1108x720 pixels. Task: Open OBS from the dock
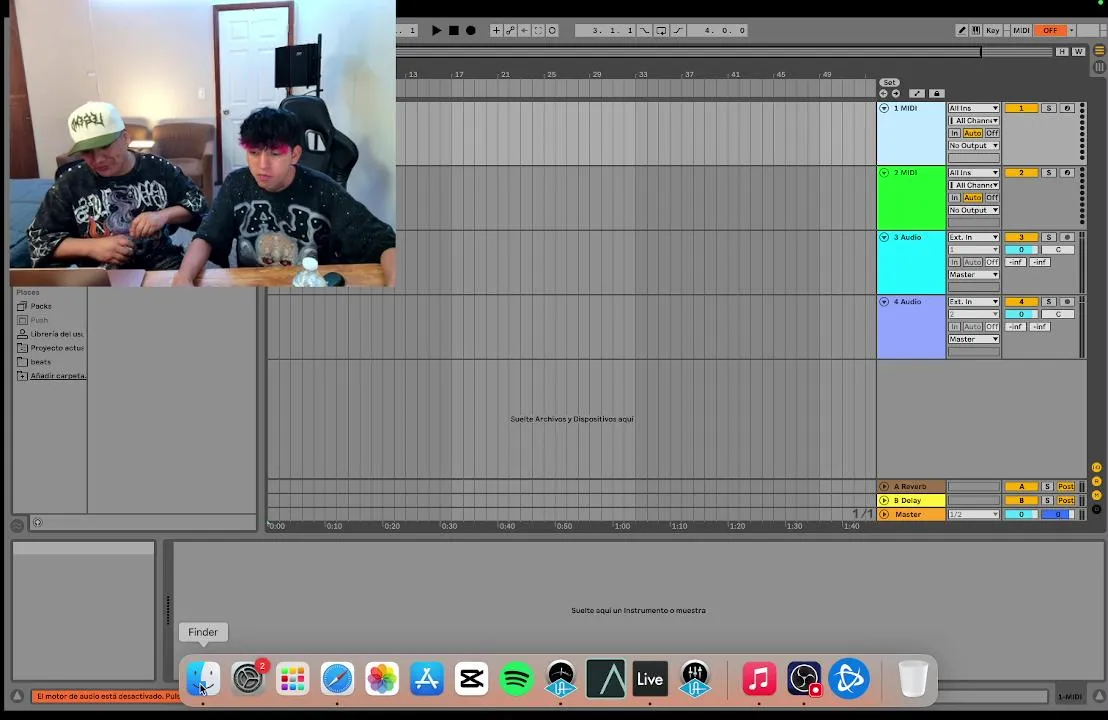click(804, 679)
